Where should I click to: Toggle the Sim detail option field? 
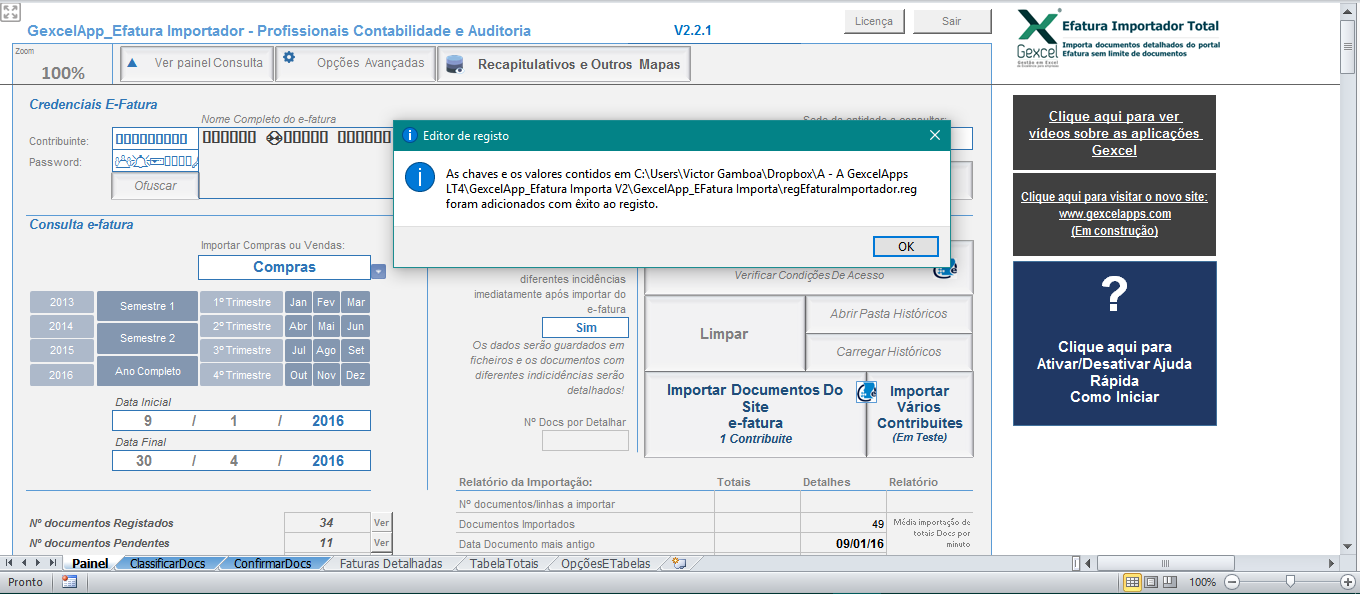(x=585, y=328)
